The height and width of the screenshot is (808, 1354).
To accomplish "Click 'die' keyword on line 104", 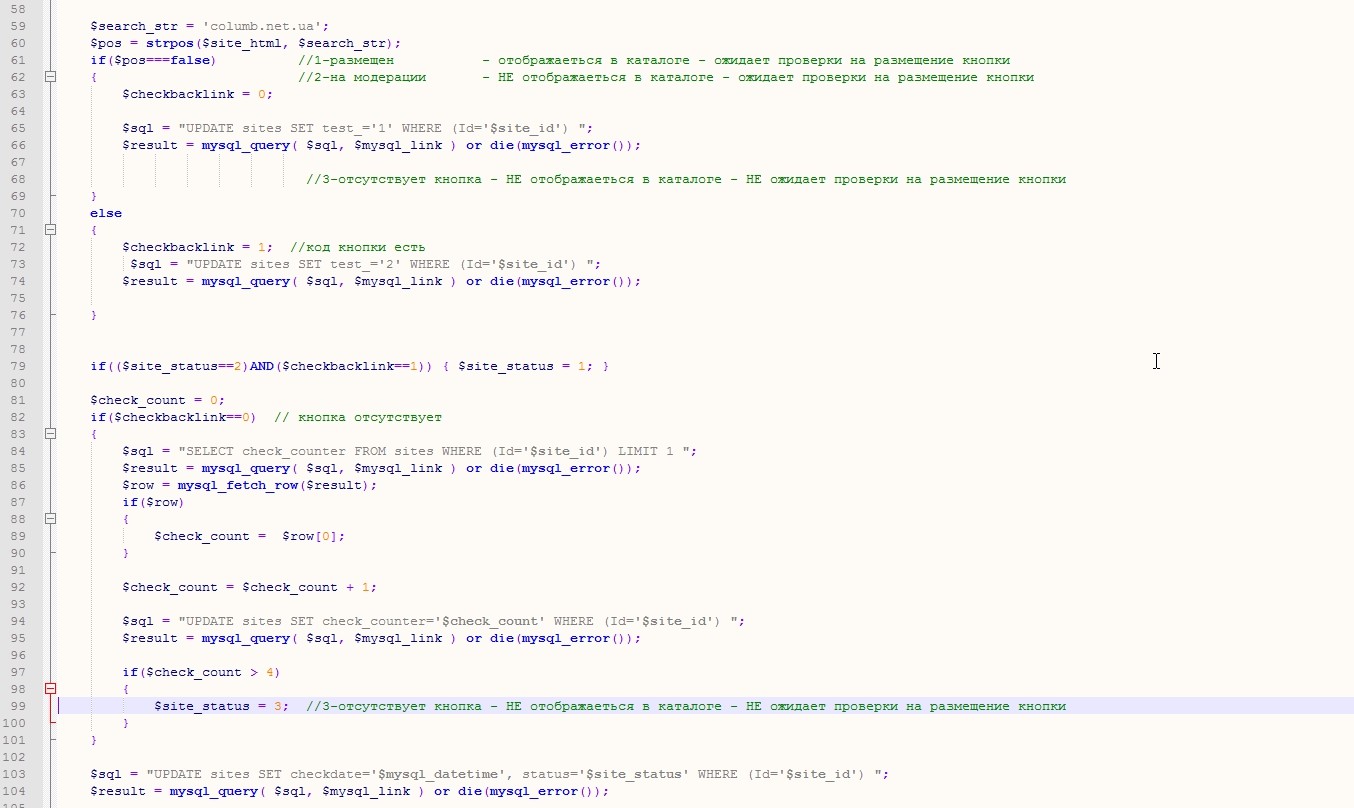I will pos(470,791).
